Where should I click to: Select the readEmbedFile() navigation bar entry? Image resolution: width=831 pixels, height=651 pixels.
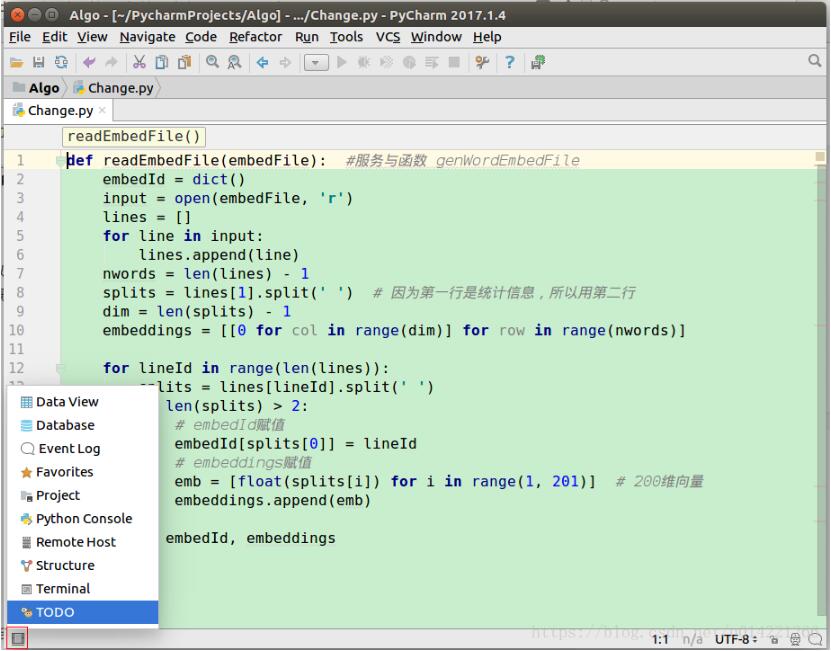133,136
